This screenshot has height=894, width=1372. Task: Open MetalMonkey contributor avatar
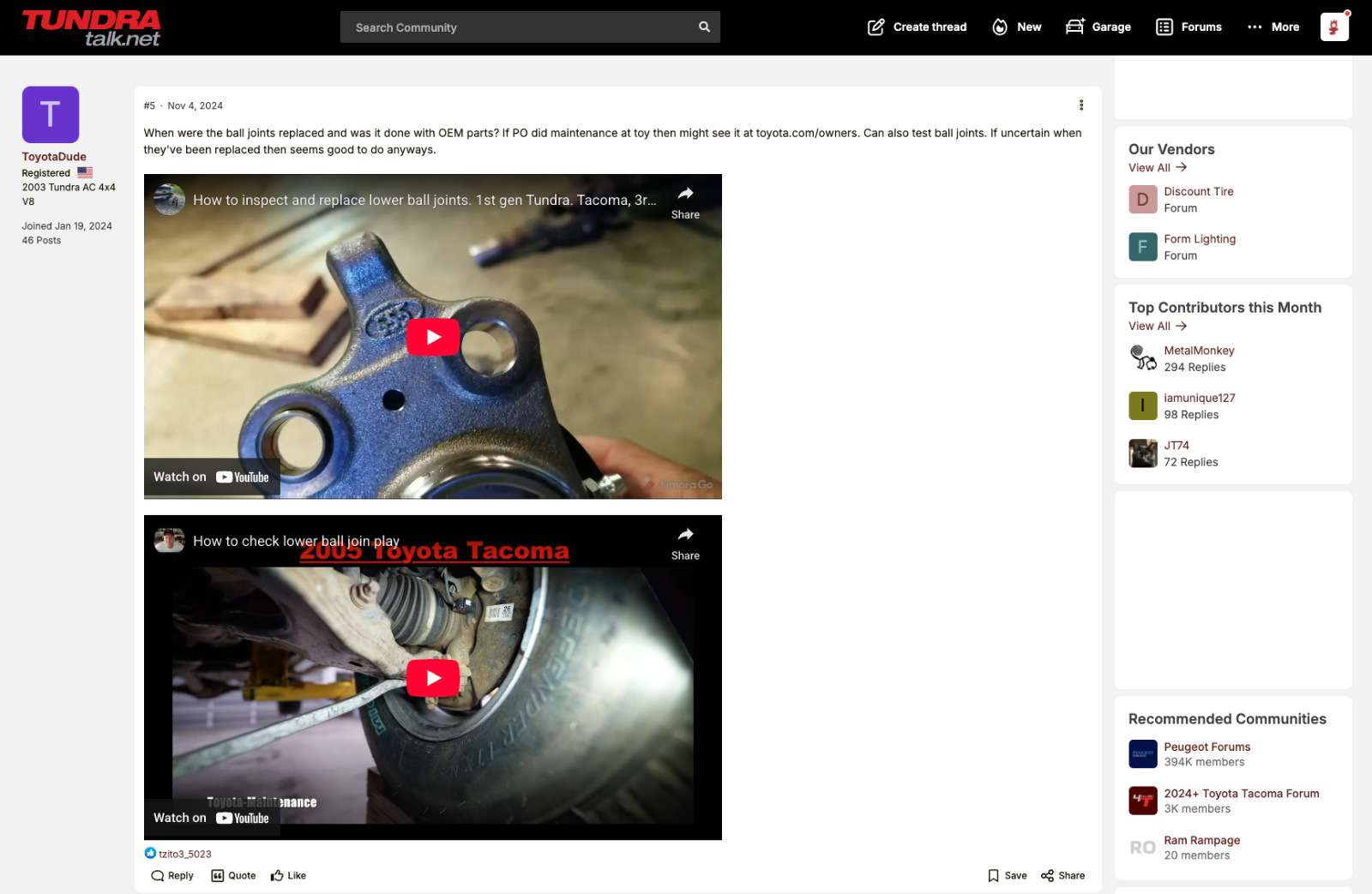1142,358
